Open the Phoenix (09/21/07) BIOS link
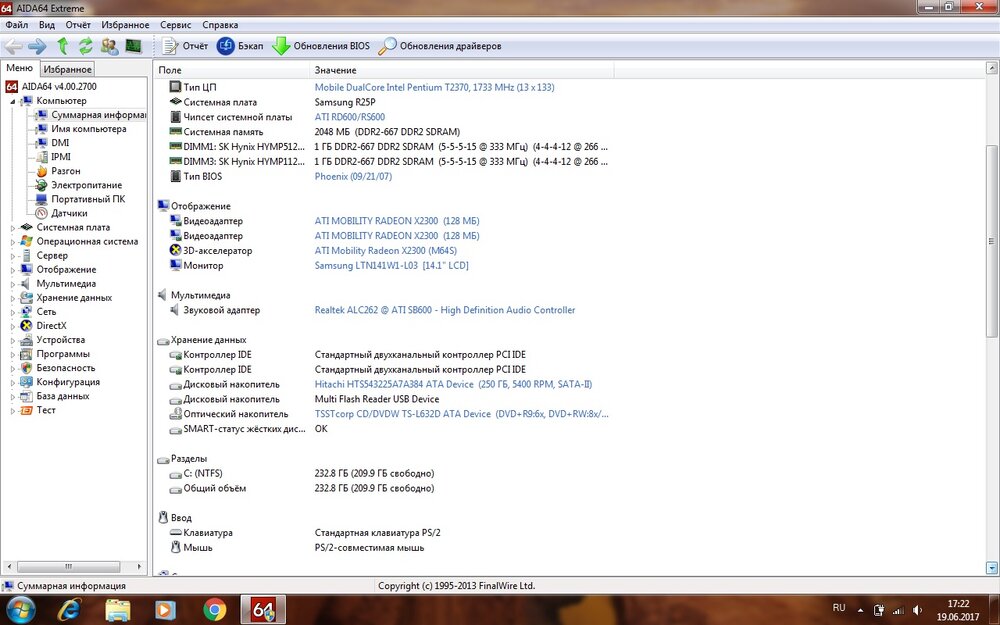Image resolution: width=1000 pixels, height=625 pixels. (x=353, y=176)
